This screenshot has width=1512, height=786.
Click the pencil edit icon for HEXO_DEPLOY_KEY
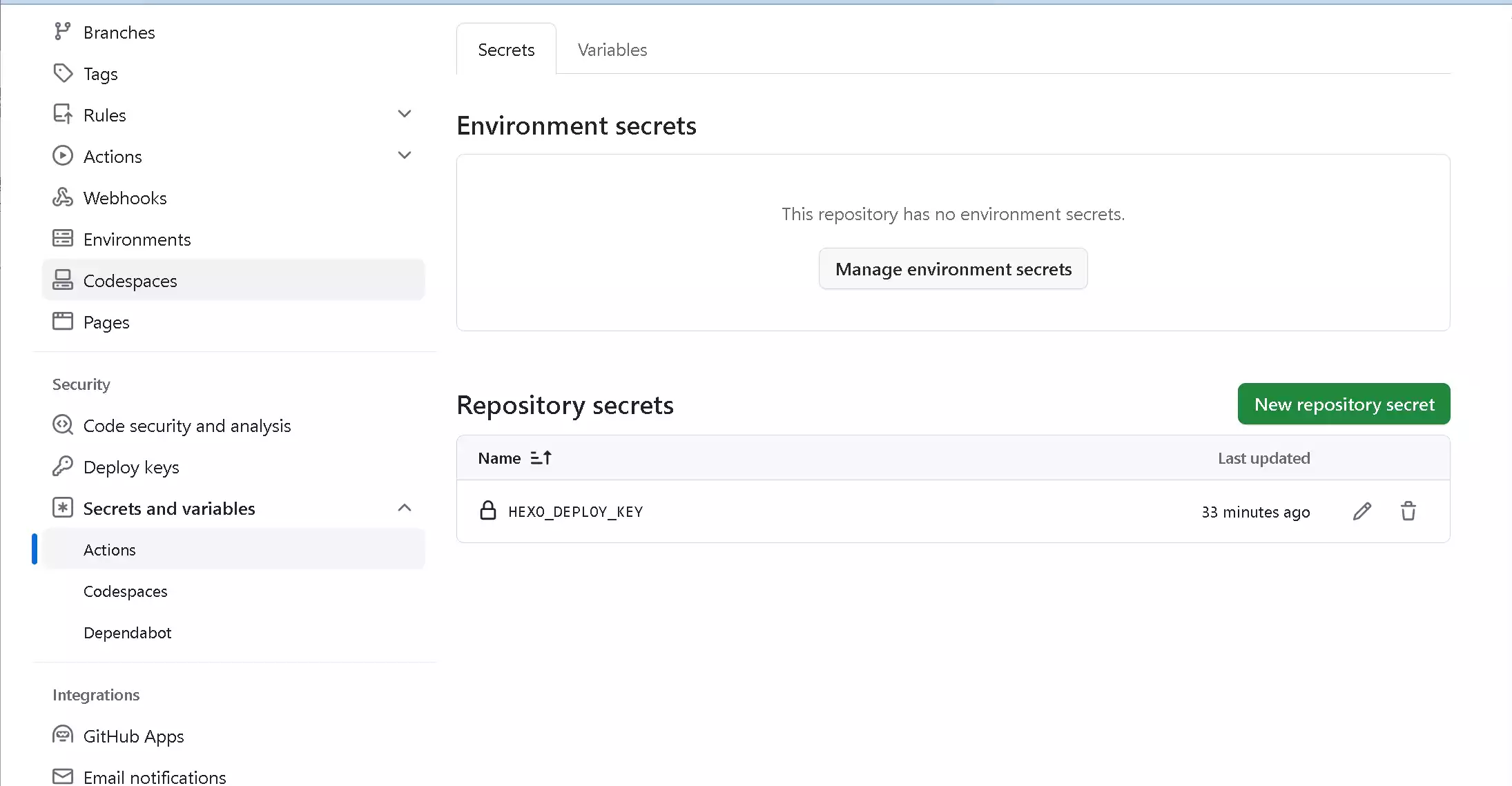pos(1361,511)
